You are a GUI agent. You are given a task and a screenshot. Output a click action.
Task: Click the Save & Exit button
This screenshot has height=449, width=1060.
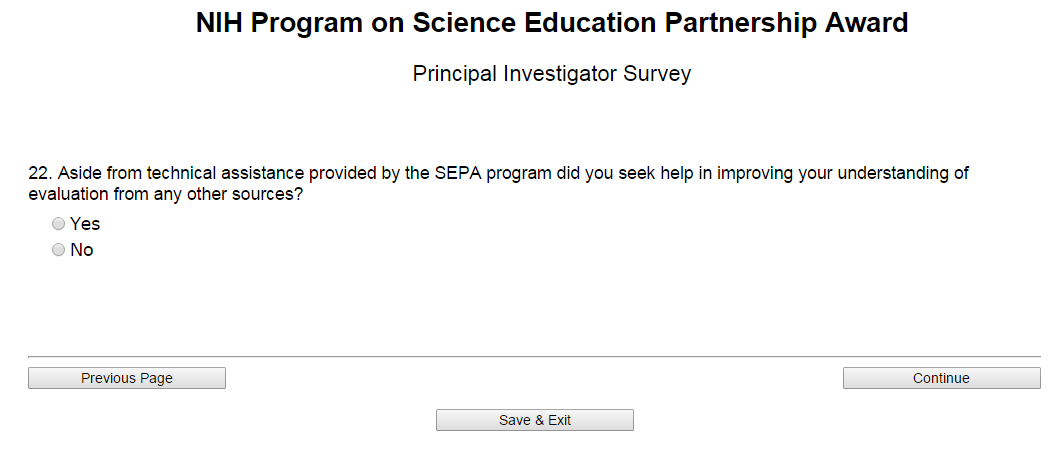coord(535,420)
